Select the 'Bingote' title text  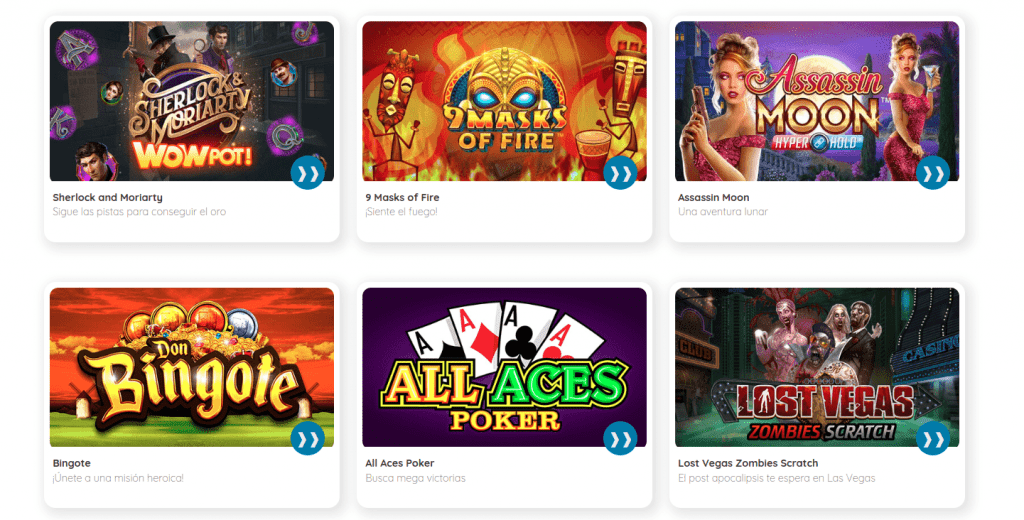pos(72,463)
